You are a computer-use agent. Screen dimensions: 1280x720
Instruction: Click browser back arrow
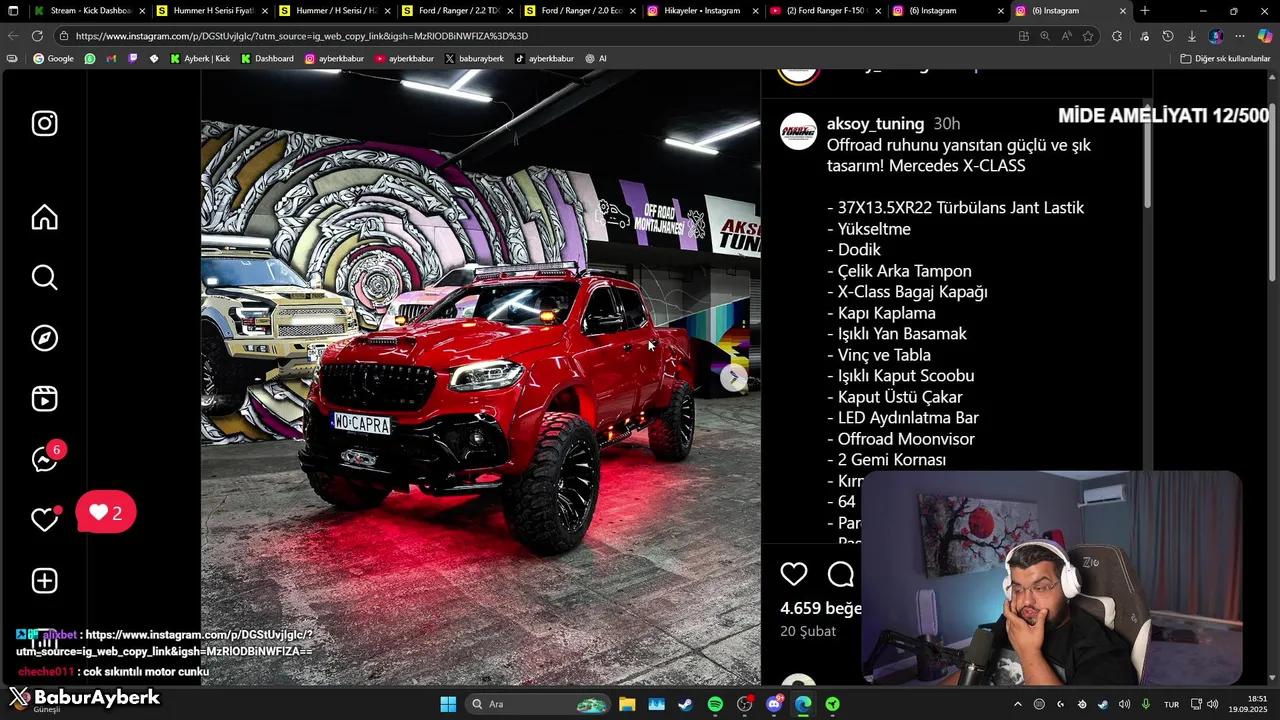(13, 36)
